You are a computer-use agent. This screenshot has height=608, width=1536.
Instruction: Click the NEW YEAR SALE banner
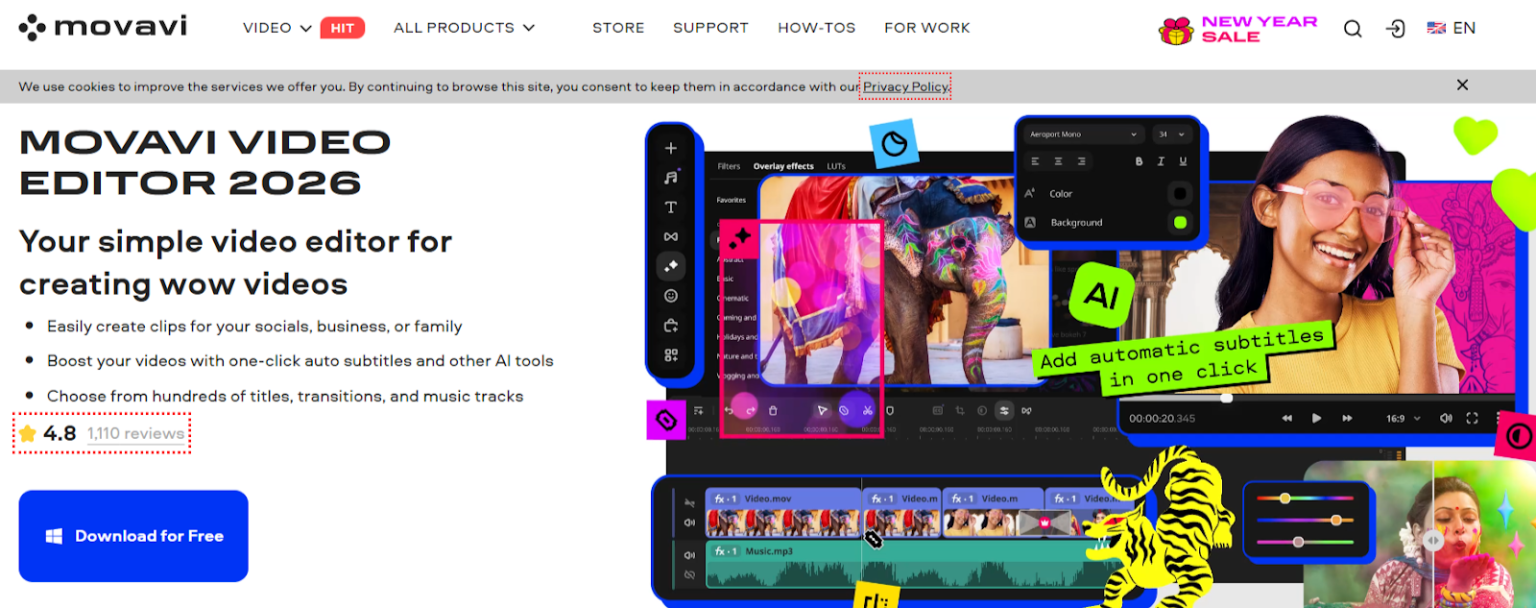point(1238,29)
